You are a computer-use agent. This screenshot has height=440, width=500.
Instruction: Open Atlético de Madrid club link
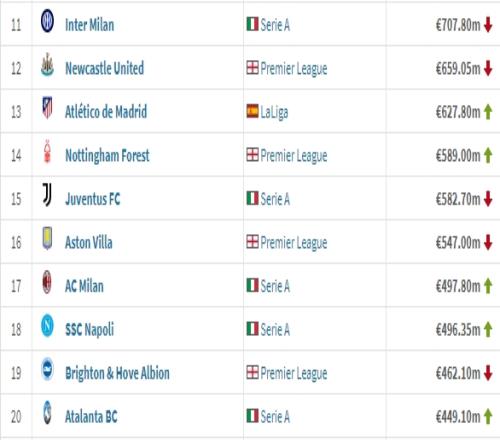106,112
